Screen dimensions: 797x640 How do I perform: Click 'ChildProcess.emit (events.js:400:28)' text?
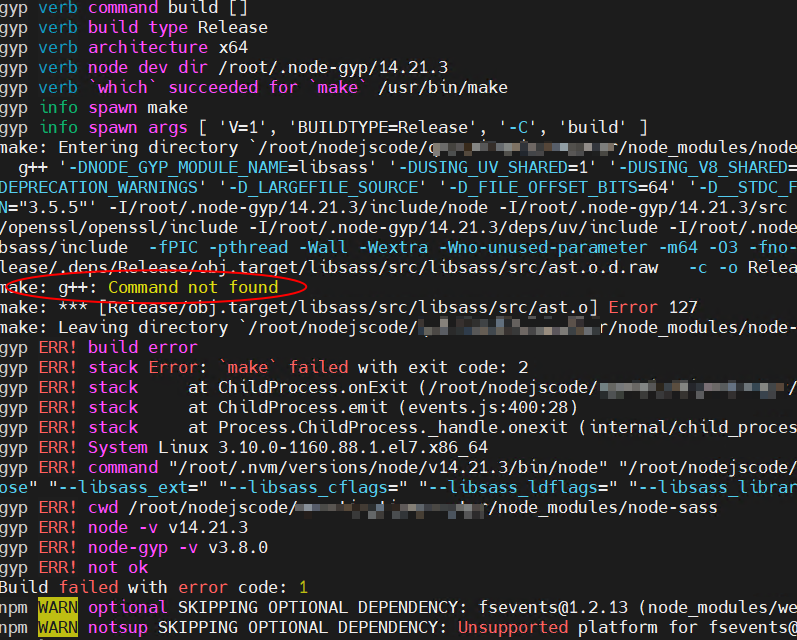tap(398, 408)
